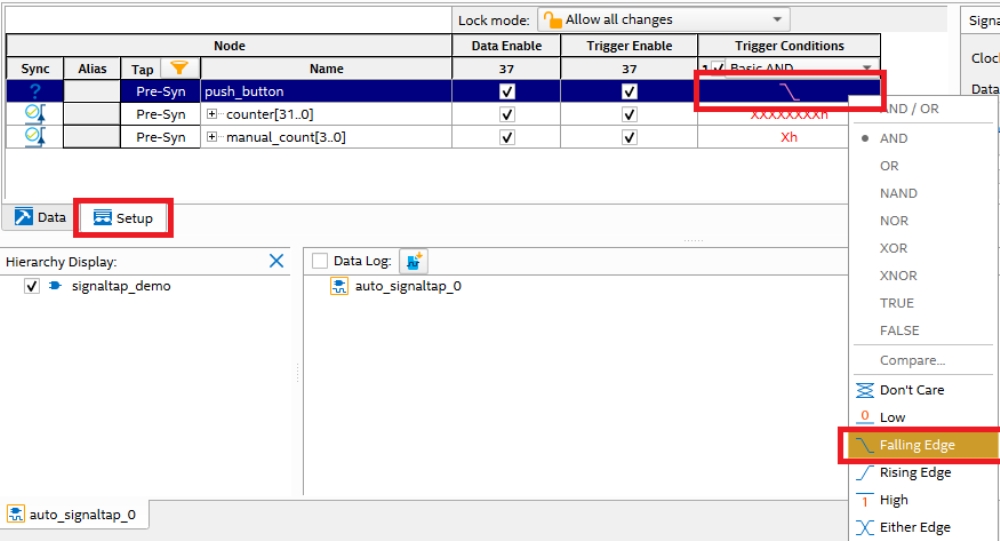Toggle Trigger Enable checkbox for counter[31..0]
1000x541 pixels.
629,114
